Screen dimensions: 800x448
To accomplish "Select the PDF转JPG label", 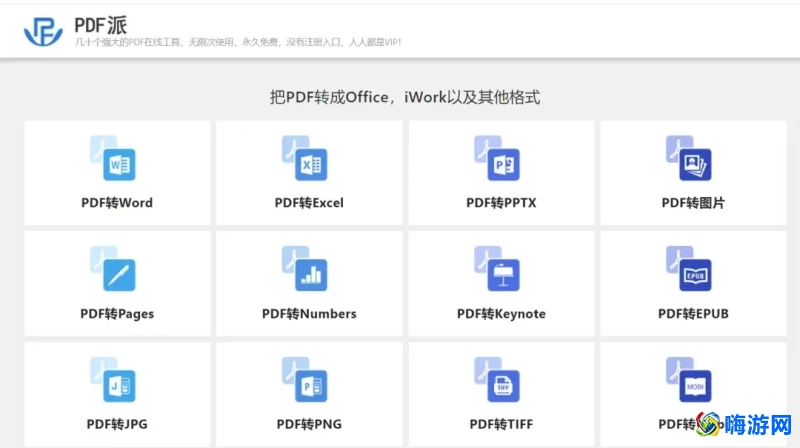I will [117, 424].
